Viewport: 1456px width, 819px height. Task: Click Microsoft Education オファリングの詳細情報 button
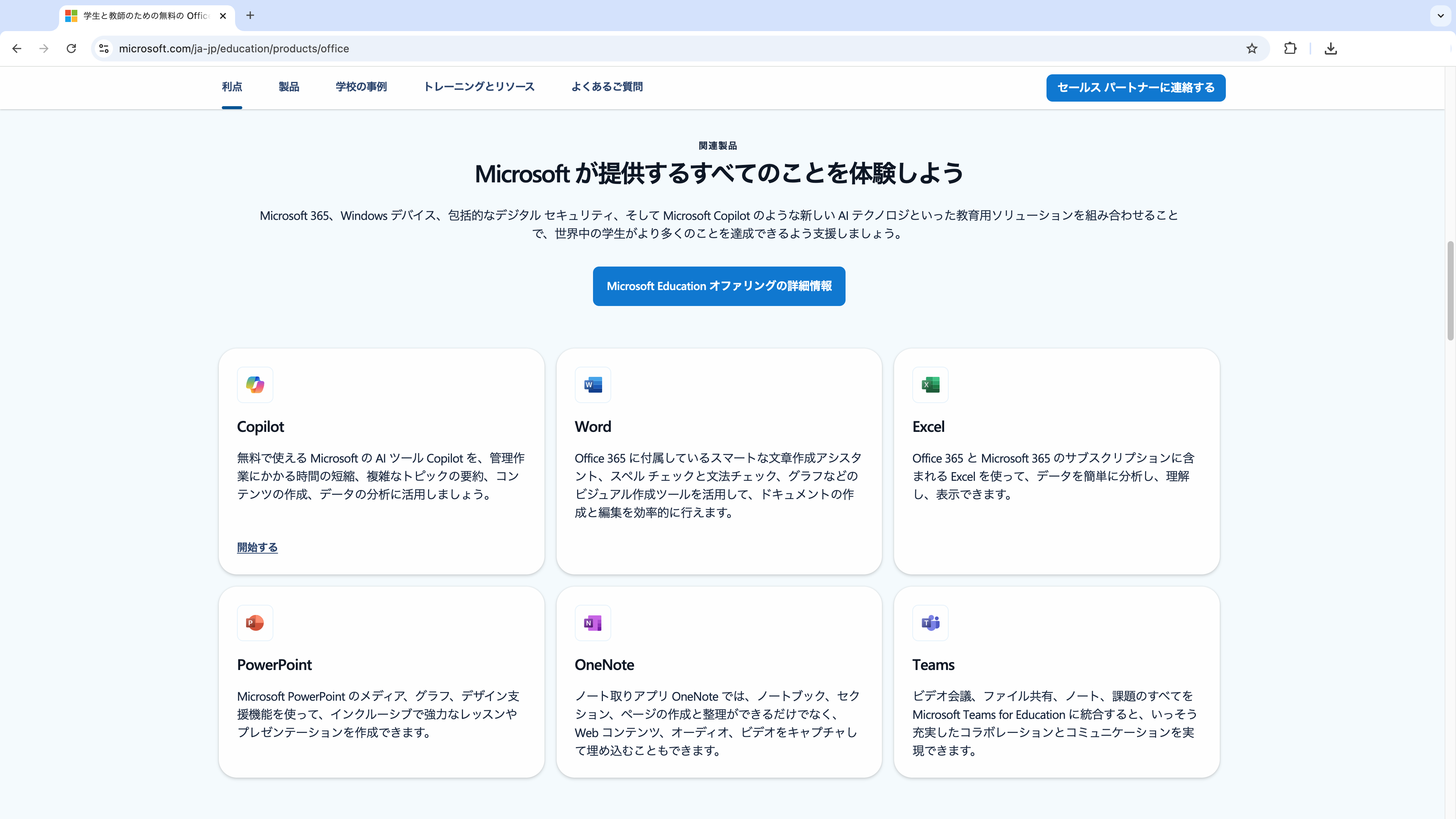click(x=719, y=286)
